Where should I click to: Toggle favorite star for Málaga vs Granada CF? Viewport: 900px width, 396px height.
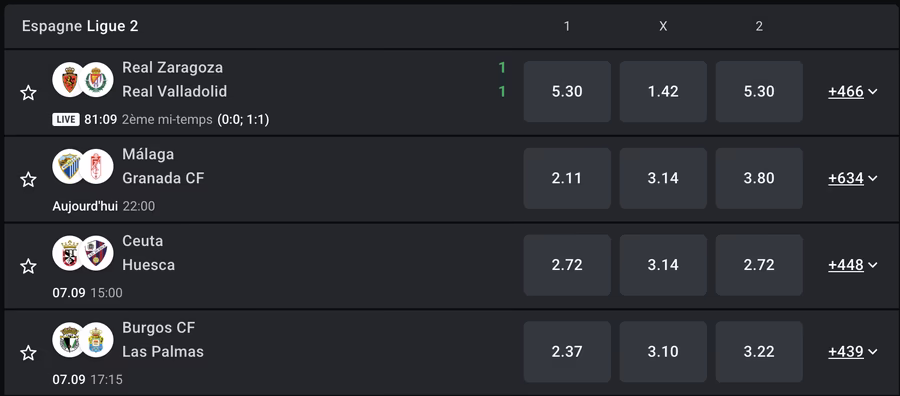tap(28, 180)
